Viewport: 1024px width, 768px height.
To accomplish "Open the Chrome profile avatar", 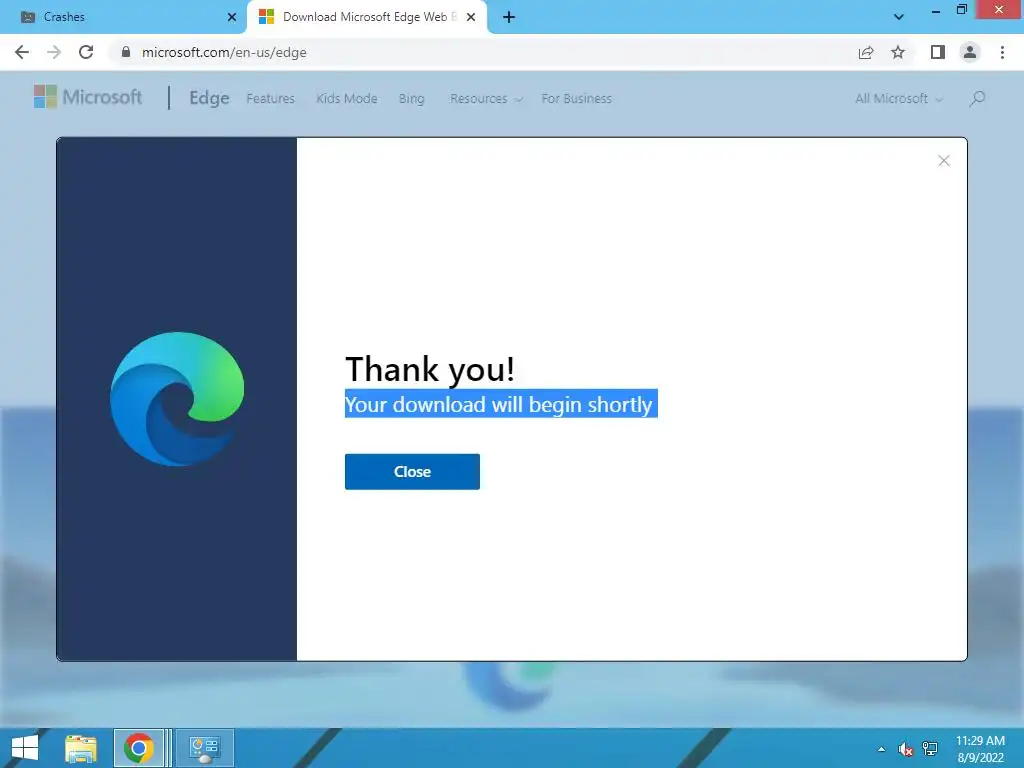I will click(970, 52).
